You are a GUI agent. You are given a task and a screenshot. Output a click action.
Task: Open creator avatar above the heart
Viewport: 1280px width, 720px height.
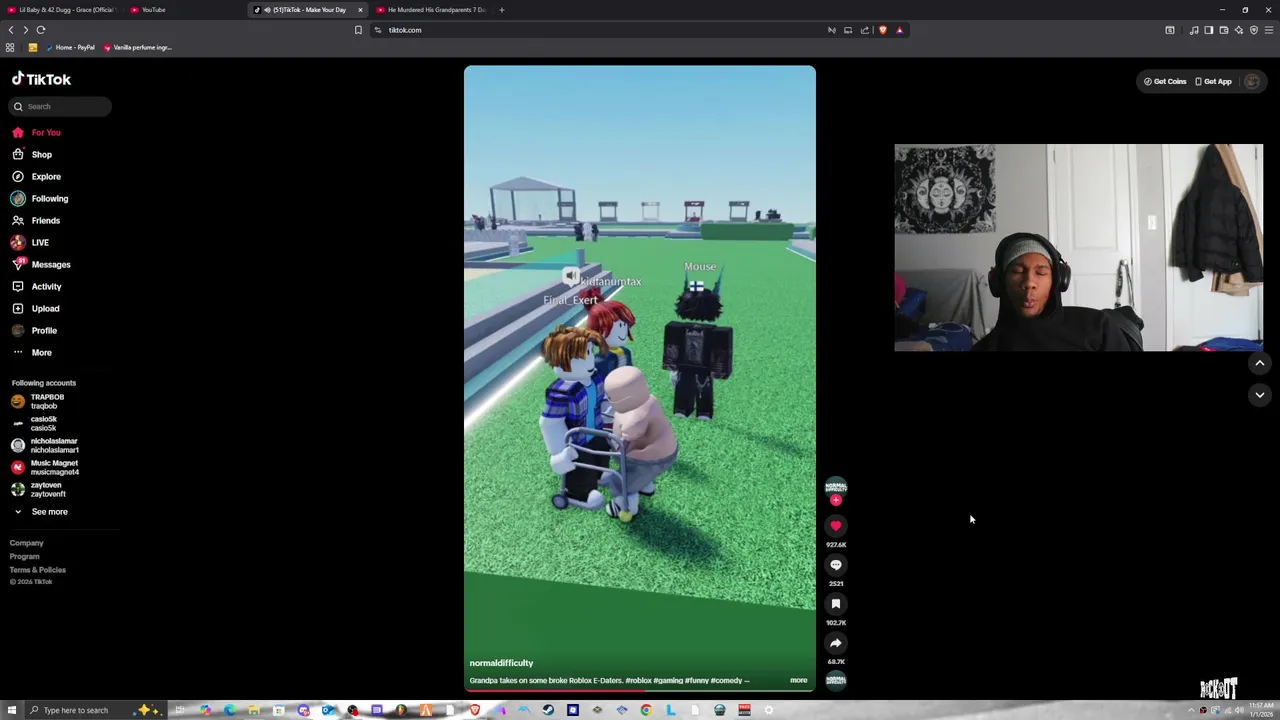pyautogui.click(x=836, y=486)
